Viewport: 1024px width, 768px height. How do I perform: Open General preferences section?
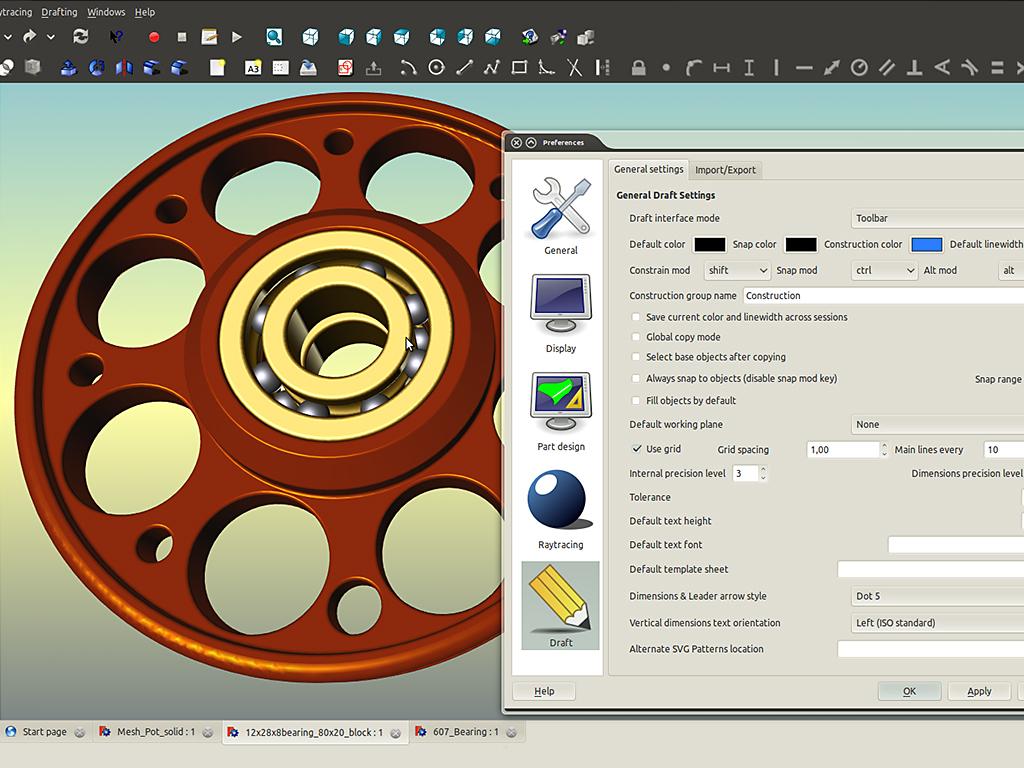pyautogui.click(x=560, y=216)
